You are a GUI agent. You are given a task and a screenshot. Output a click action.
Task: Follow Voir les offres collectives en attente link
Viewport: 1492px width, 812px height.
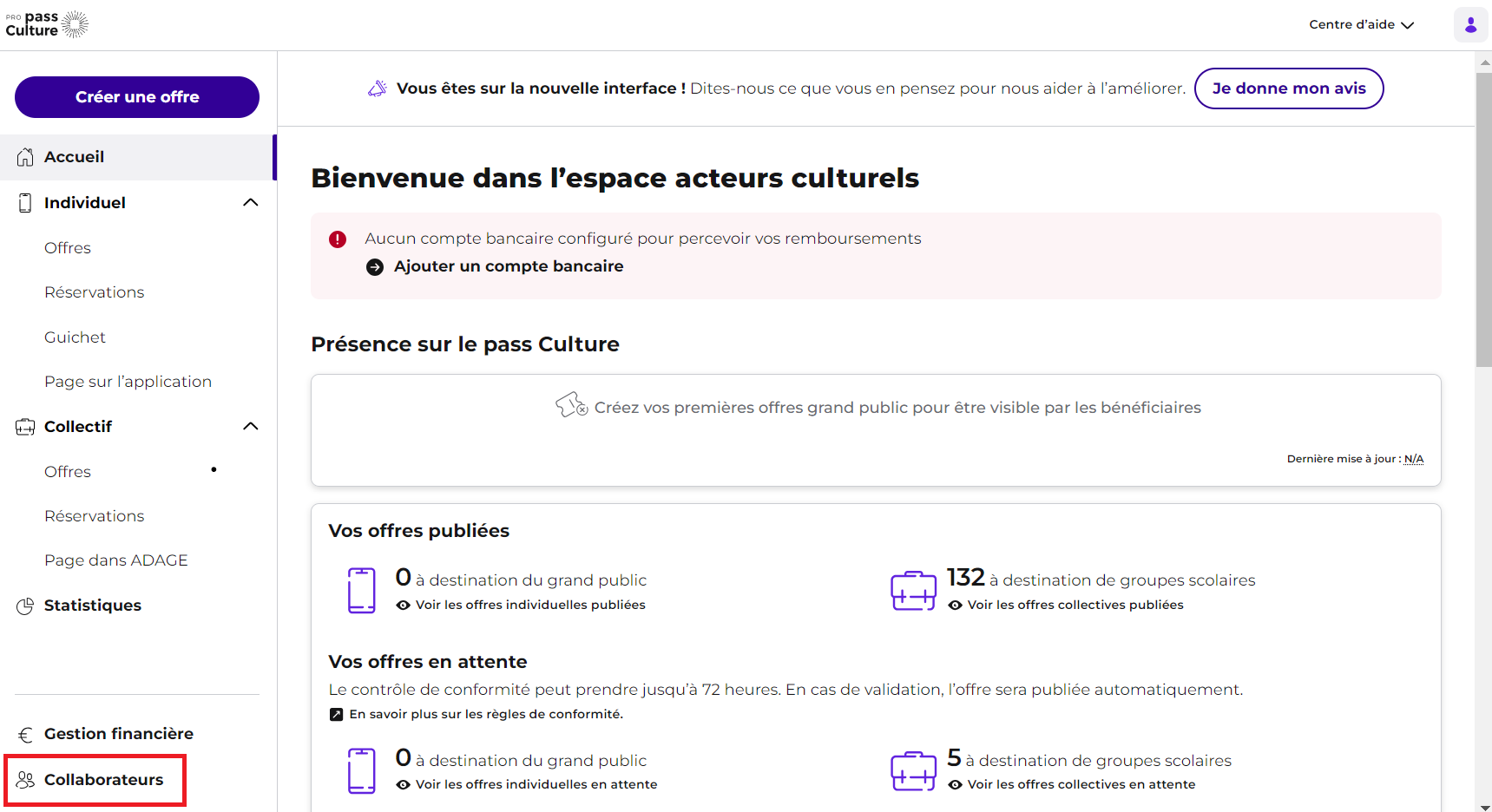coord(1081,785)
